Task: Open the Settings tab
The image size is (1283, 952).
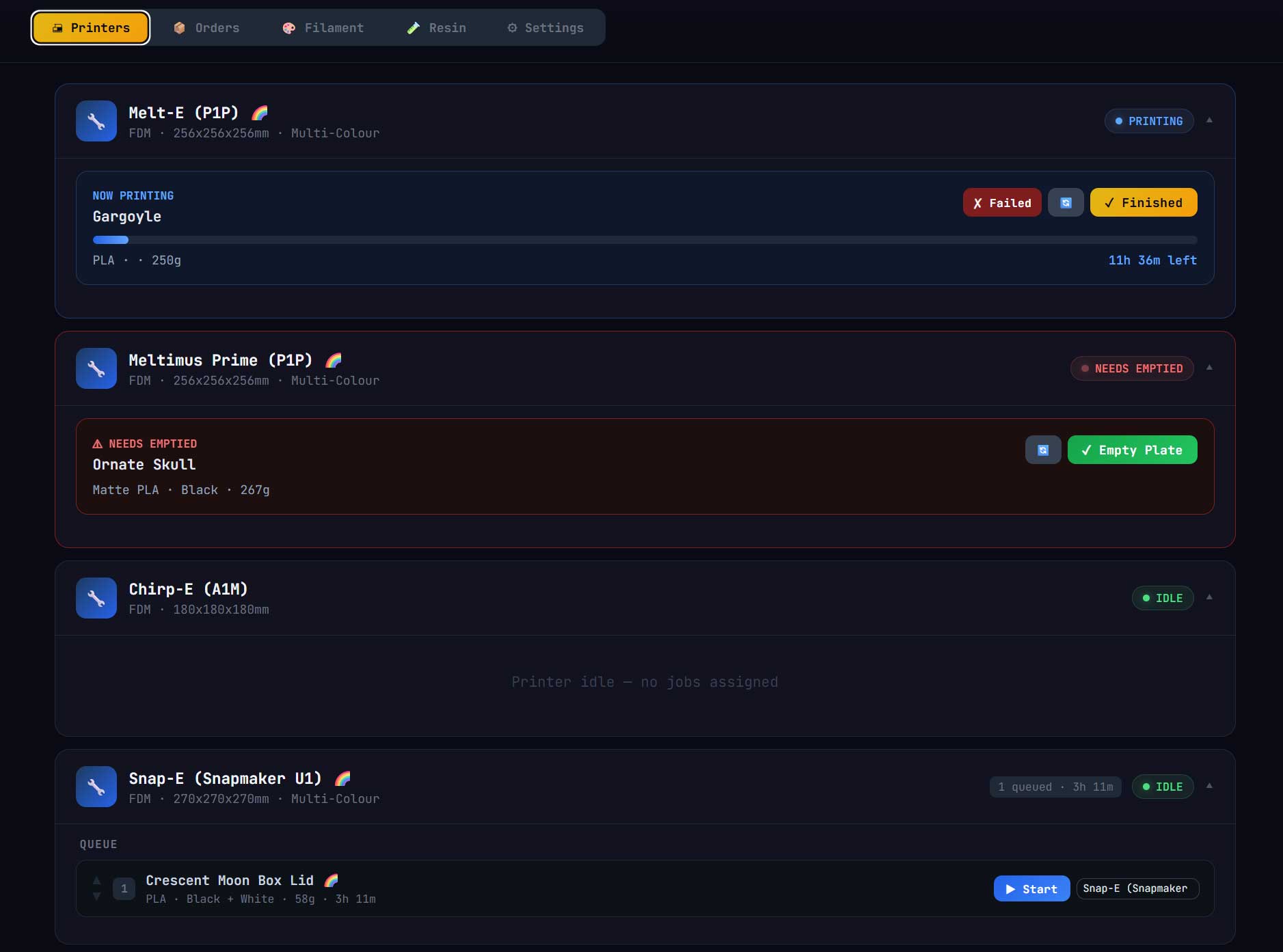Action: coord(545,28)
